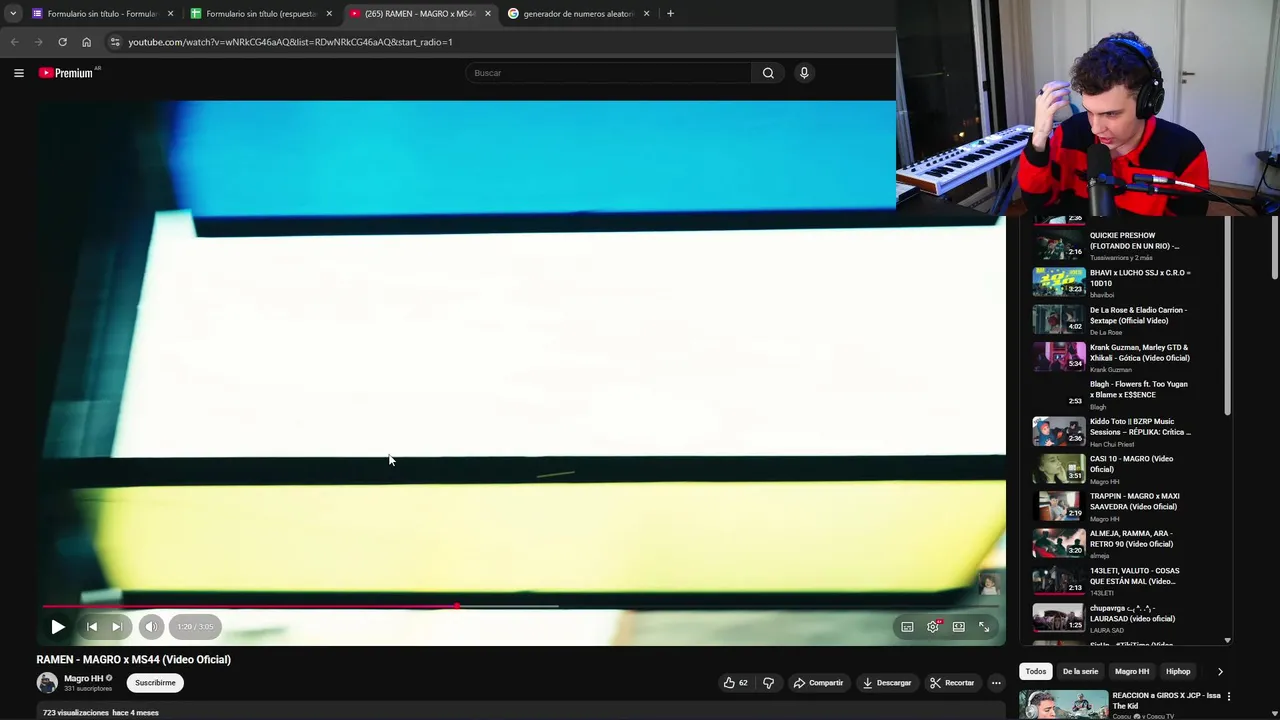Click the search magnifier button
This screenshot has height=720, width=1280.
coord(768,73)
